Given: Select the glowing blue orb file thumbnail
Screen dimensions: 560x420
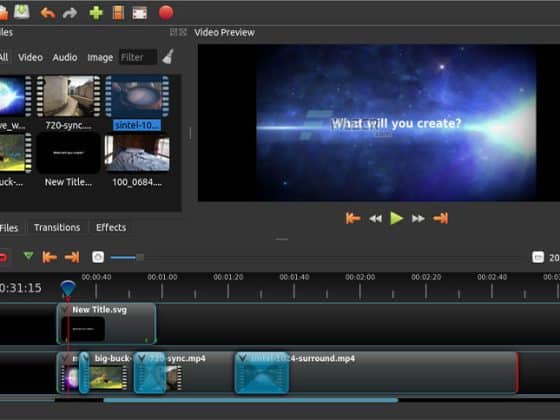Looking at the screenshot, I should point(15,96).
